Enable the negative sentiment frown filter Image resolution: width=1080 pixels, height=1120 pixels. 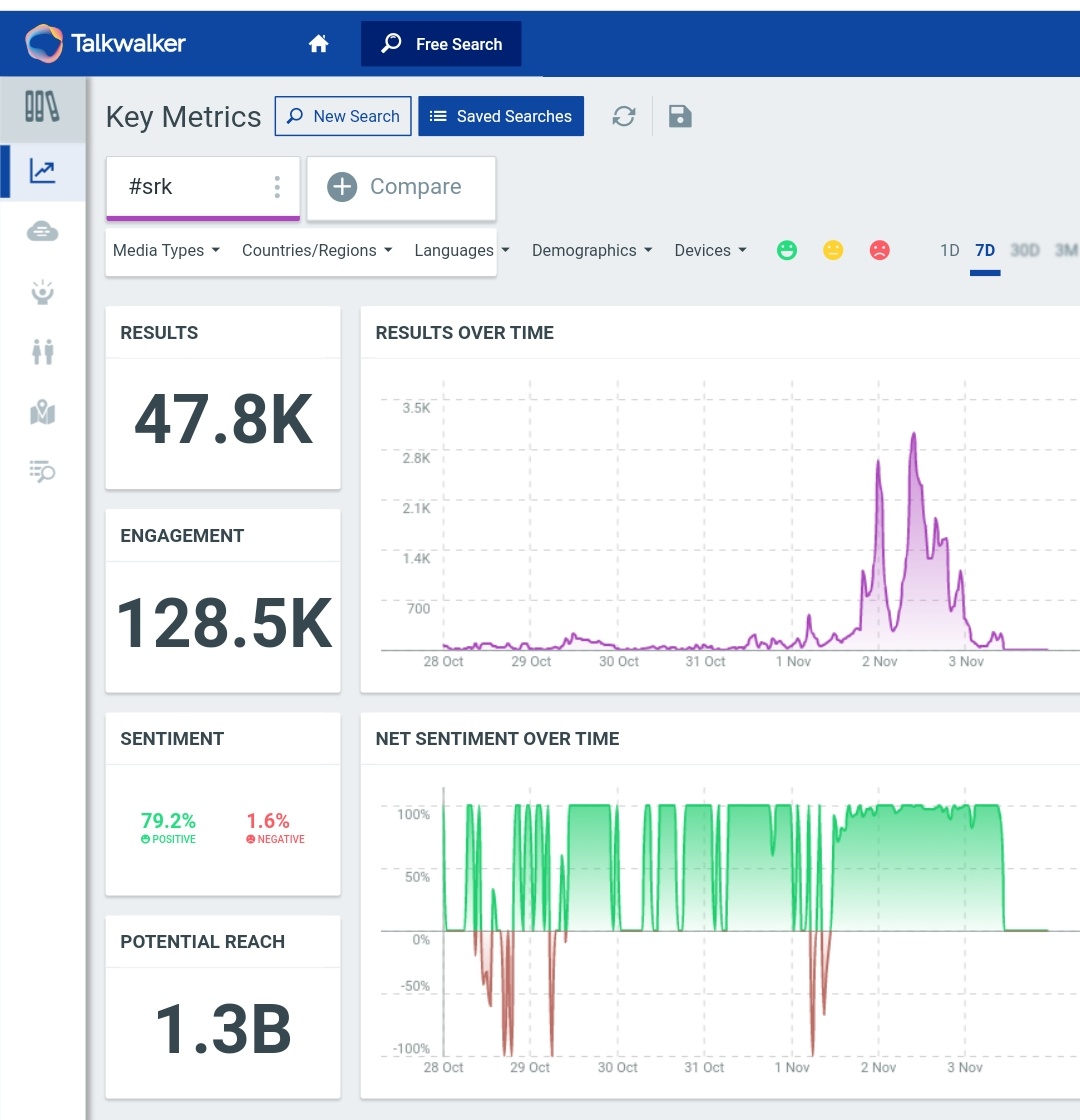pos(879,250)
